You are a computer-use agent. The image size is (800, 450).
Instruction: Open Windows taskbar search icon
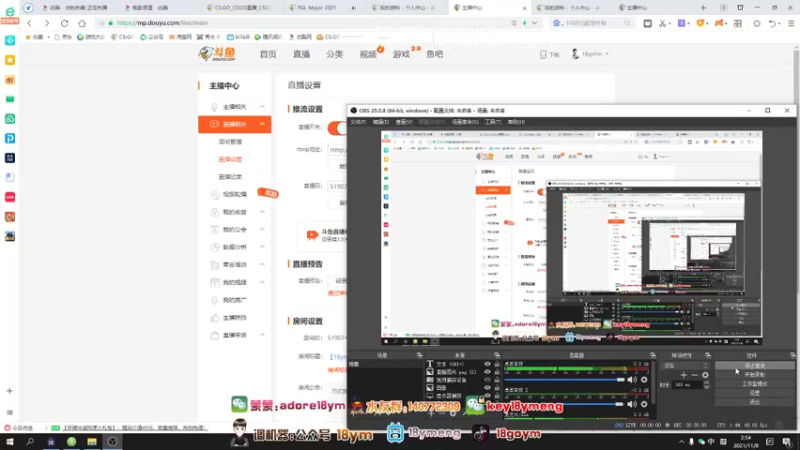pyautogui.click(x=30, y=442)
